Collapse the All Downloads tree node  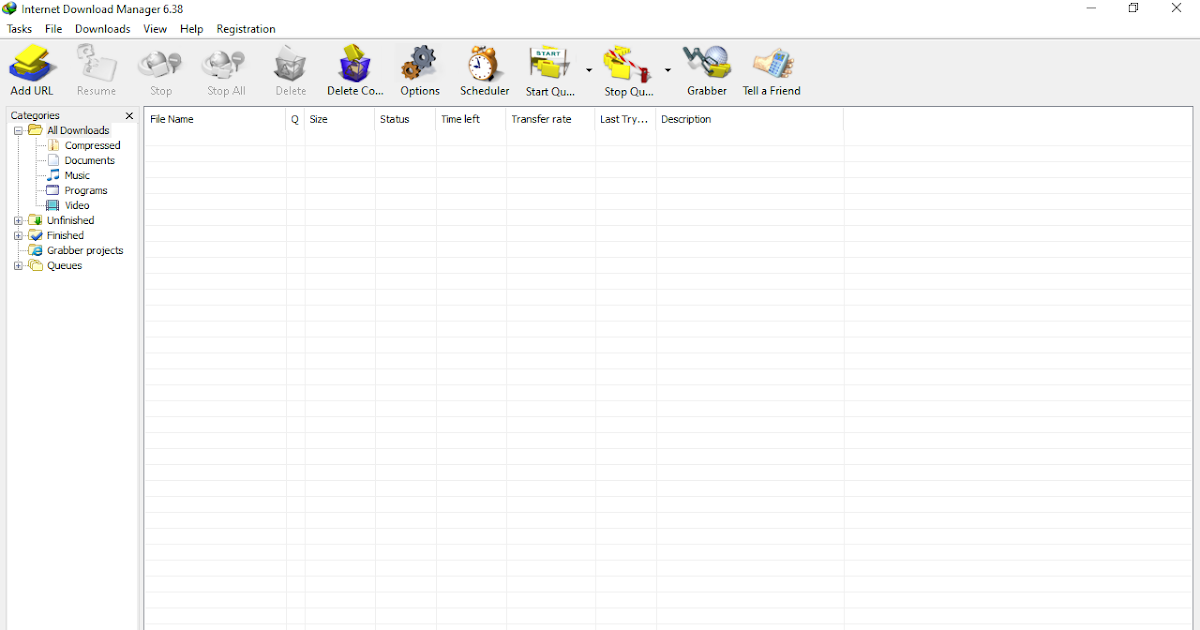18,130
